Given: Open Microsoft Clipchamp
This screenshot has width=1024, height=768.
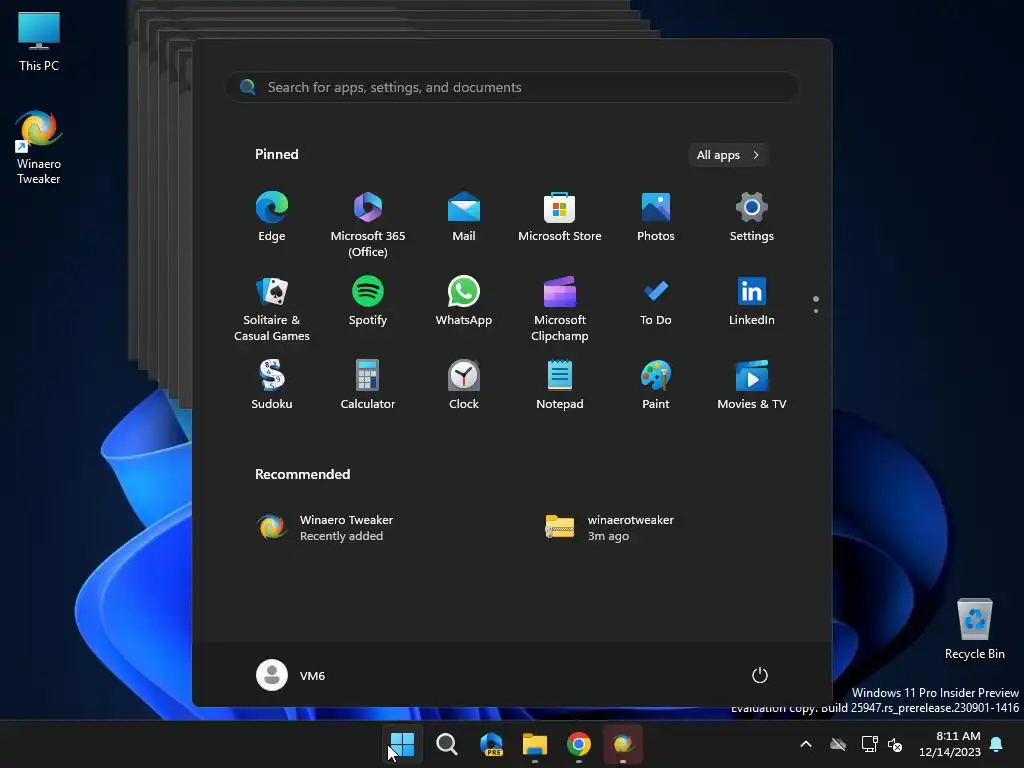Looking at the screenshot, I should click(x=560, y=308).
